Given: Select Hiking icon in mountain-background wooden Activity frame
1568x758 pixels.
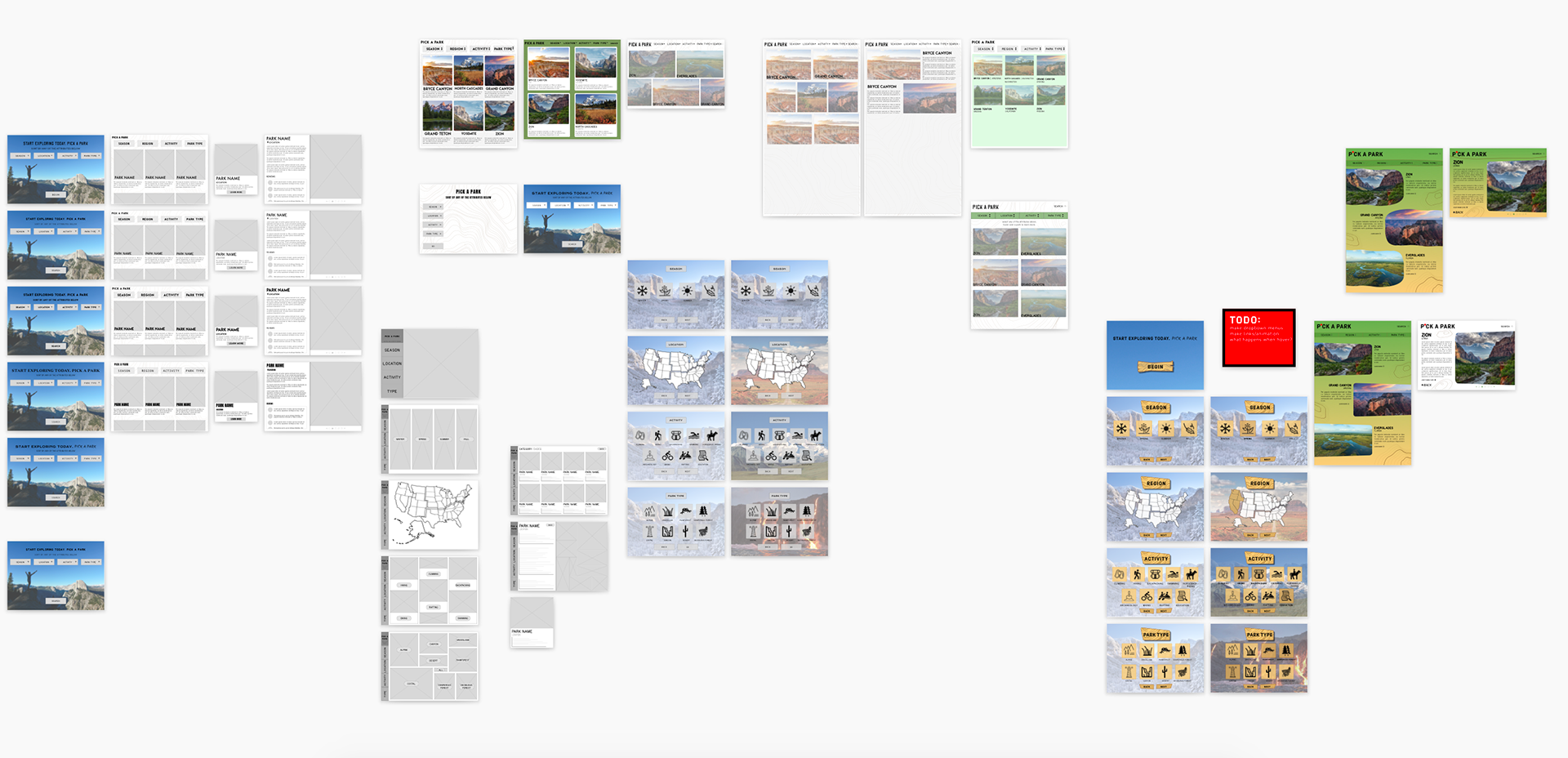Looking at the screenshot, I should (1241, 574).
